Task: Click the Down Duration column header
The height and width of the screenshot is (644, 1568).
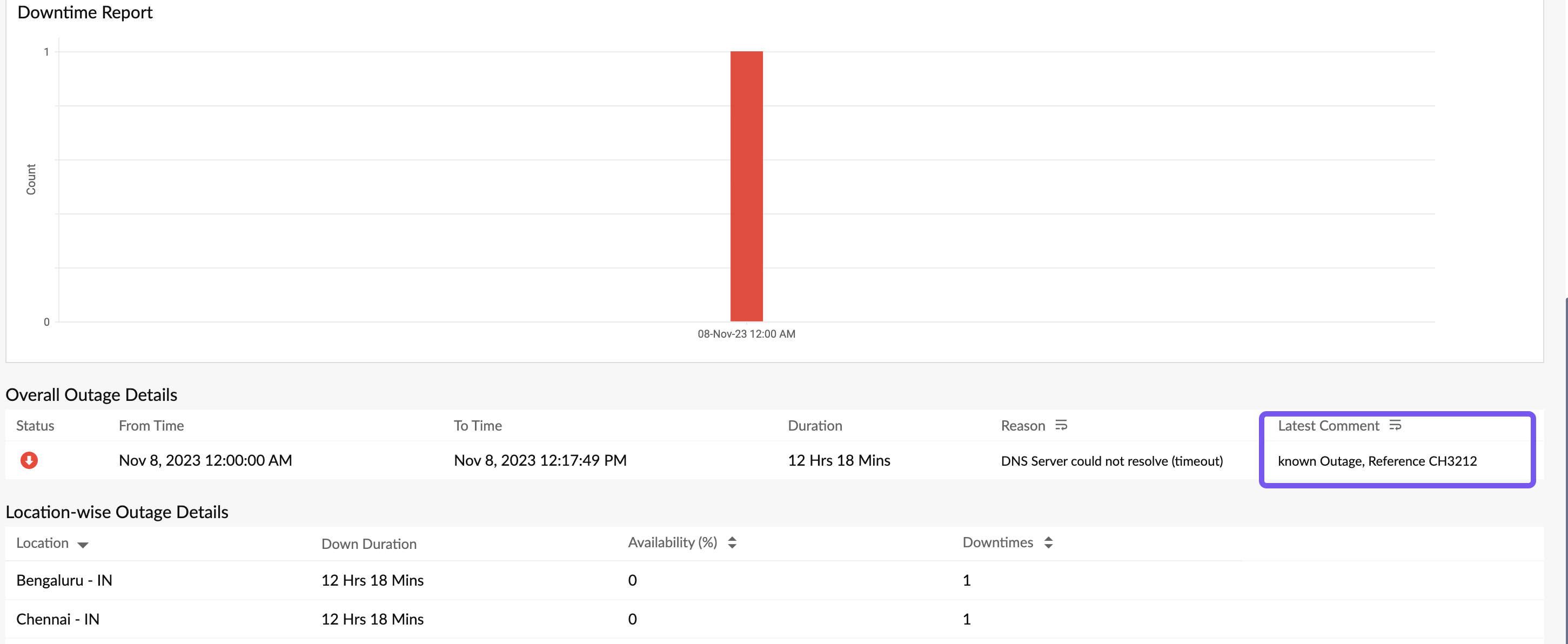Action: point(368,544)
